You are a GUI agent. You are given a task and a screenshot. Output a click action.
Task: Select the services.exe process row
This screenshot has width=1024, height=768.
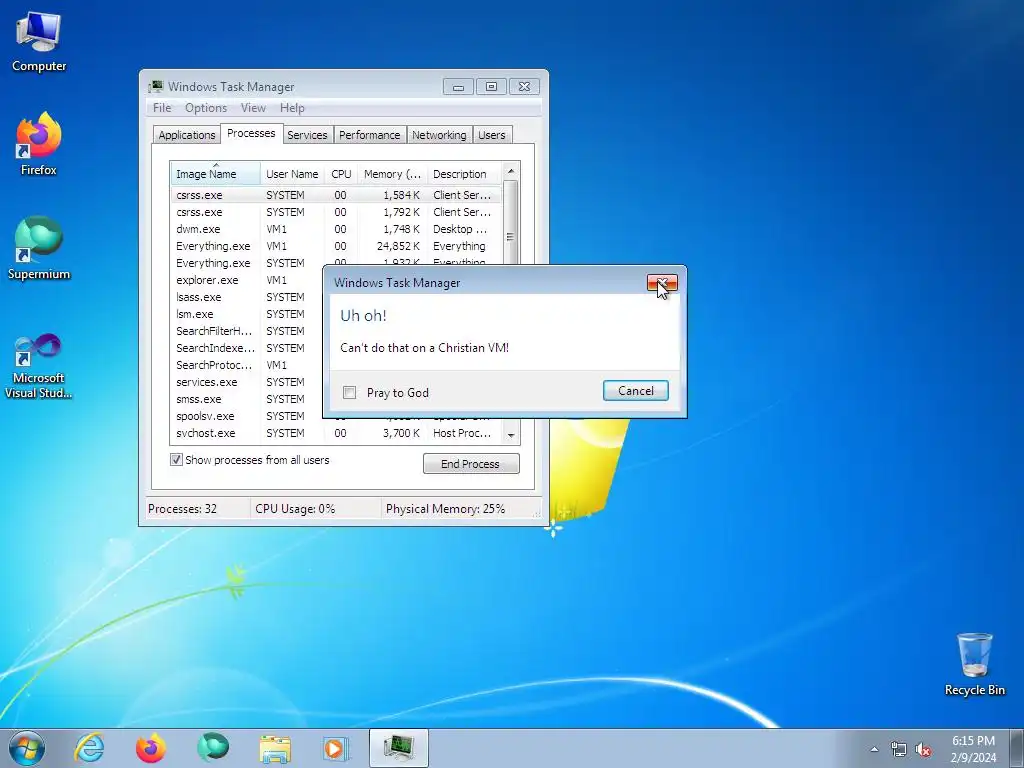pos(247,382)
